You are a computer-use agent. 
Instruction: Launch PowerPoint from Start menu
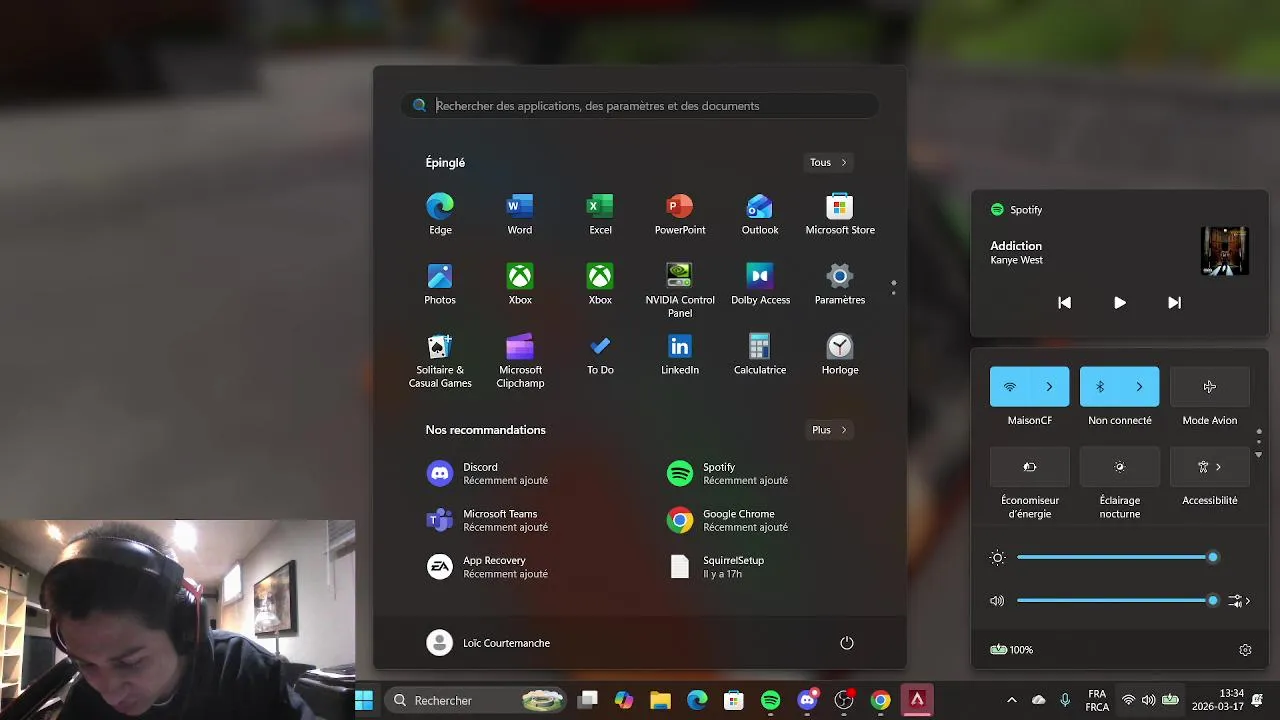point(680,215)
